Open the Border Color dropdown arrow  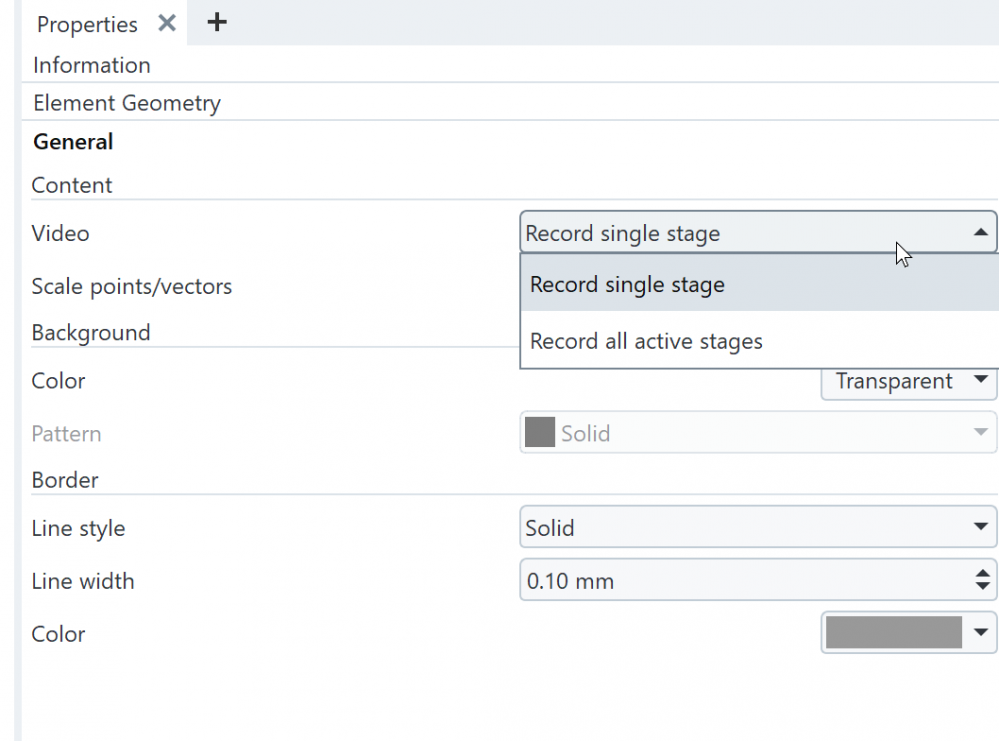pyautogui.click(x=981, y=633)
